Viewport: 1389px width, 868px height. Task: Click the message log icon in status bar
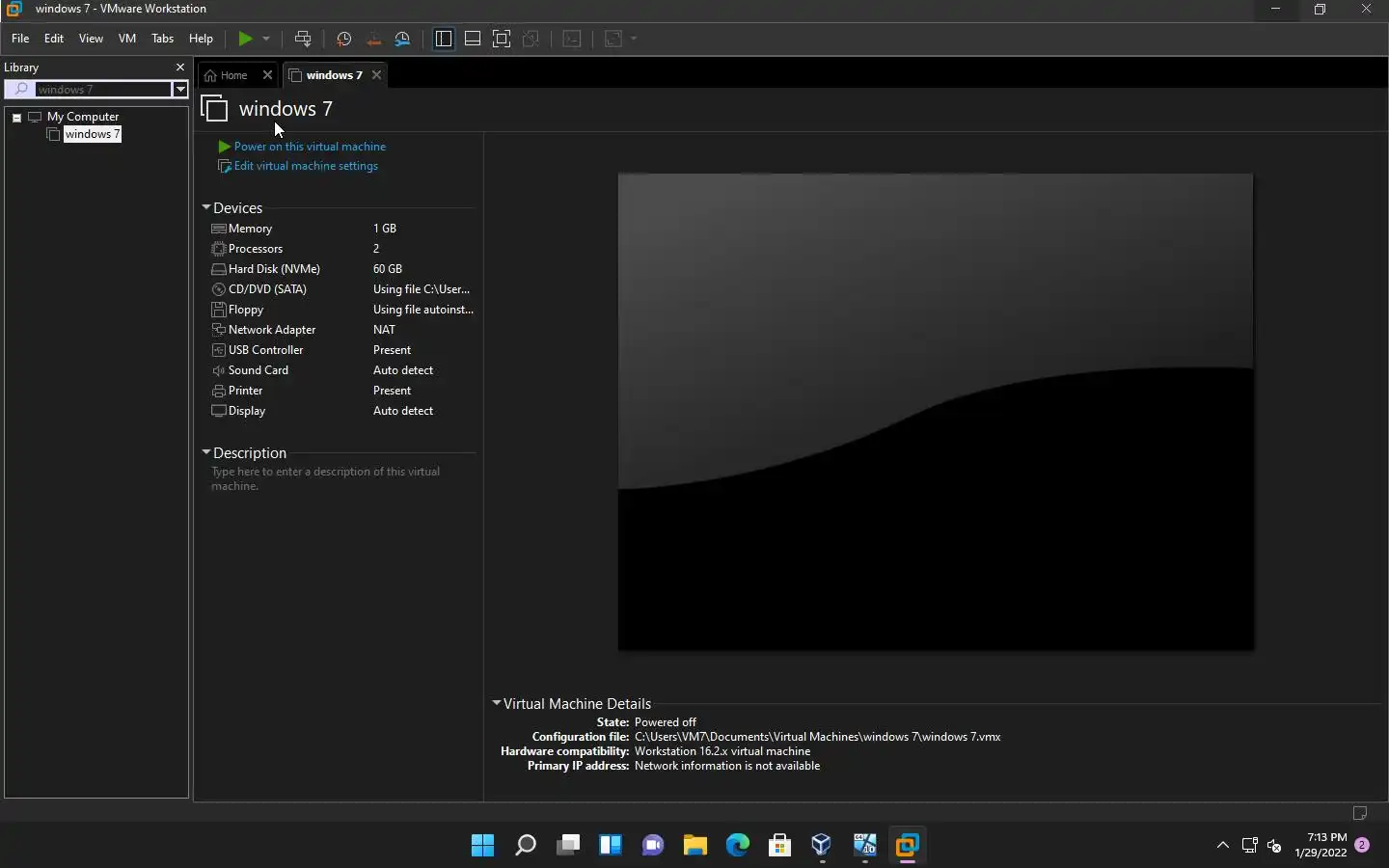coord(1360,813)
